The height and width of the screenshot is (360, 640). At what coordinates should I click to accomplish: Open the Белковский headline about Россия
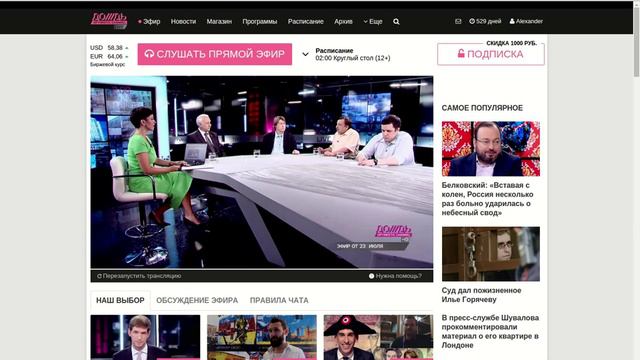click(x=487, y=199)
